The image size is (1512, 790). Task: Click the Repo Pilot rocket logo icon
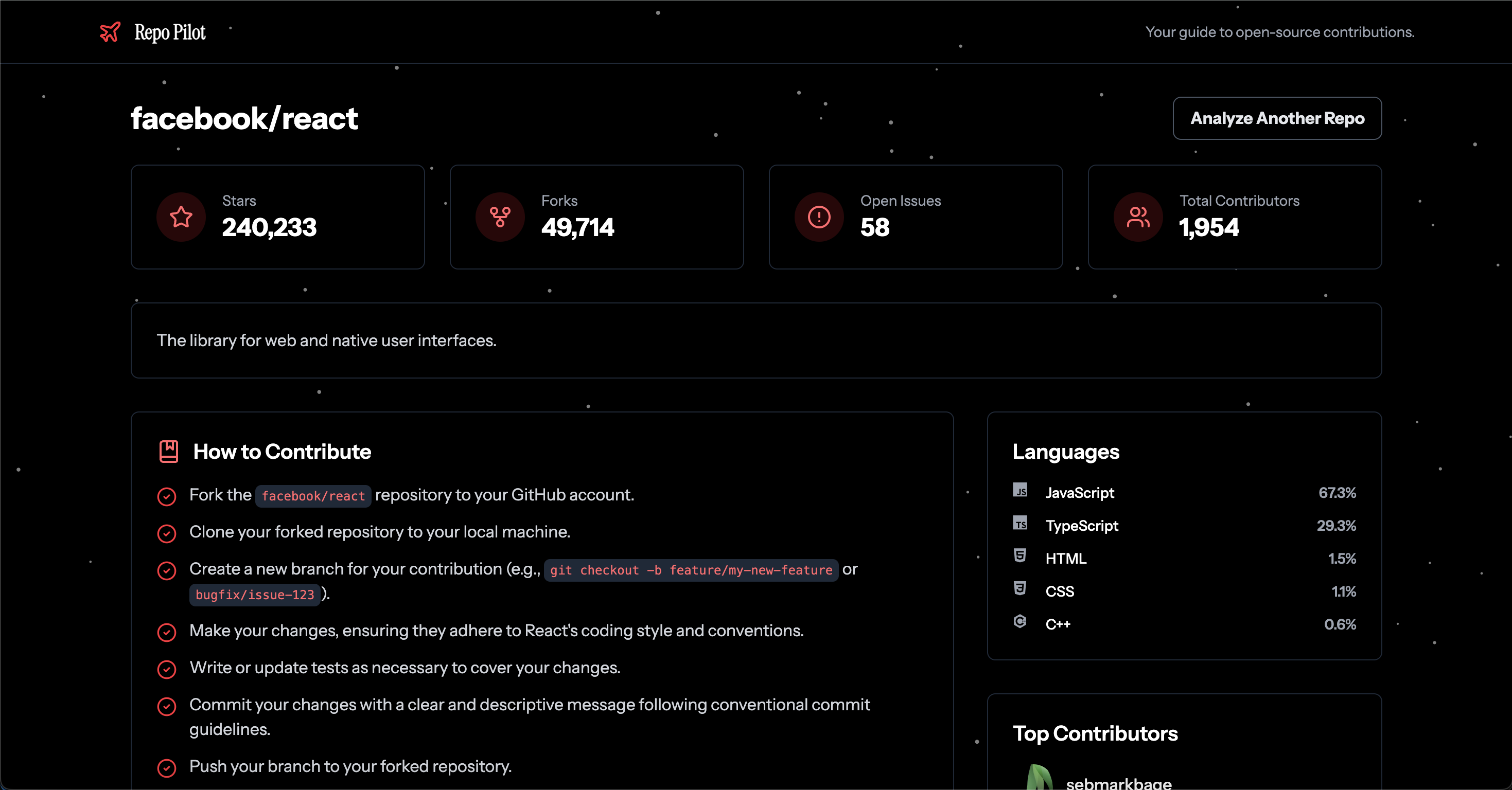(110, 32)
